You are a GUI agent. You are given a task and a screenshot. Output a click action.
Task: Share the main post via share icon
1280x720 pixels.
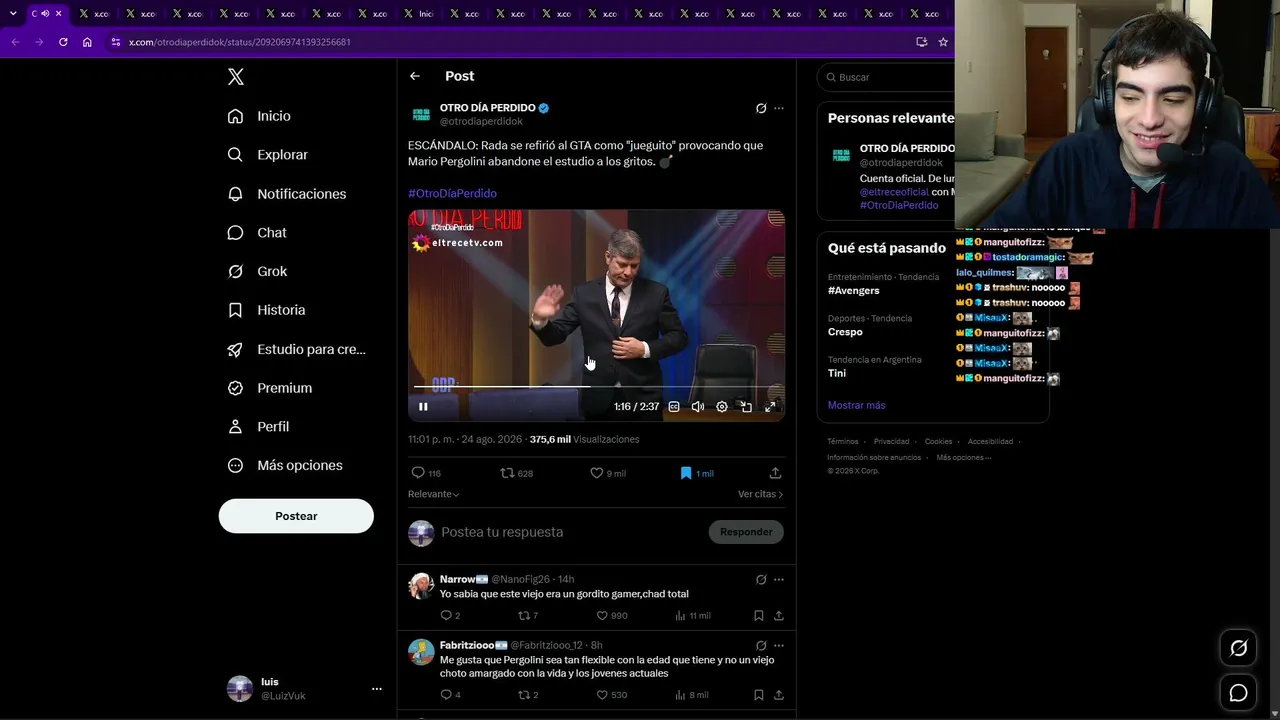[x=775, y=473]
